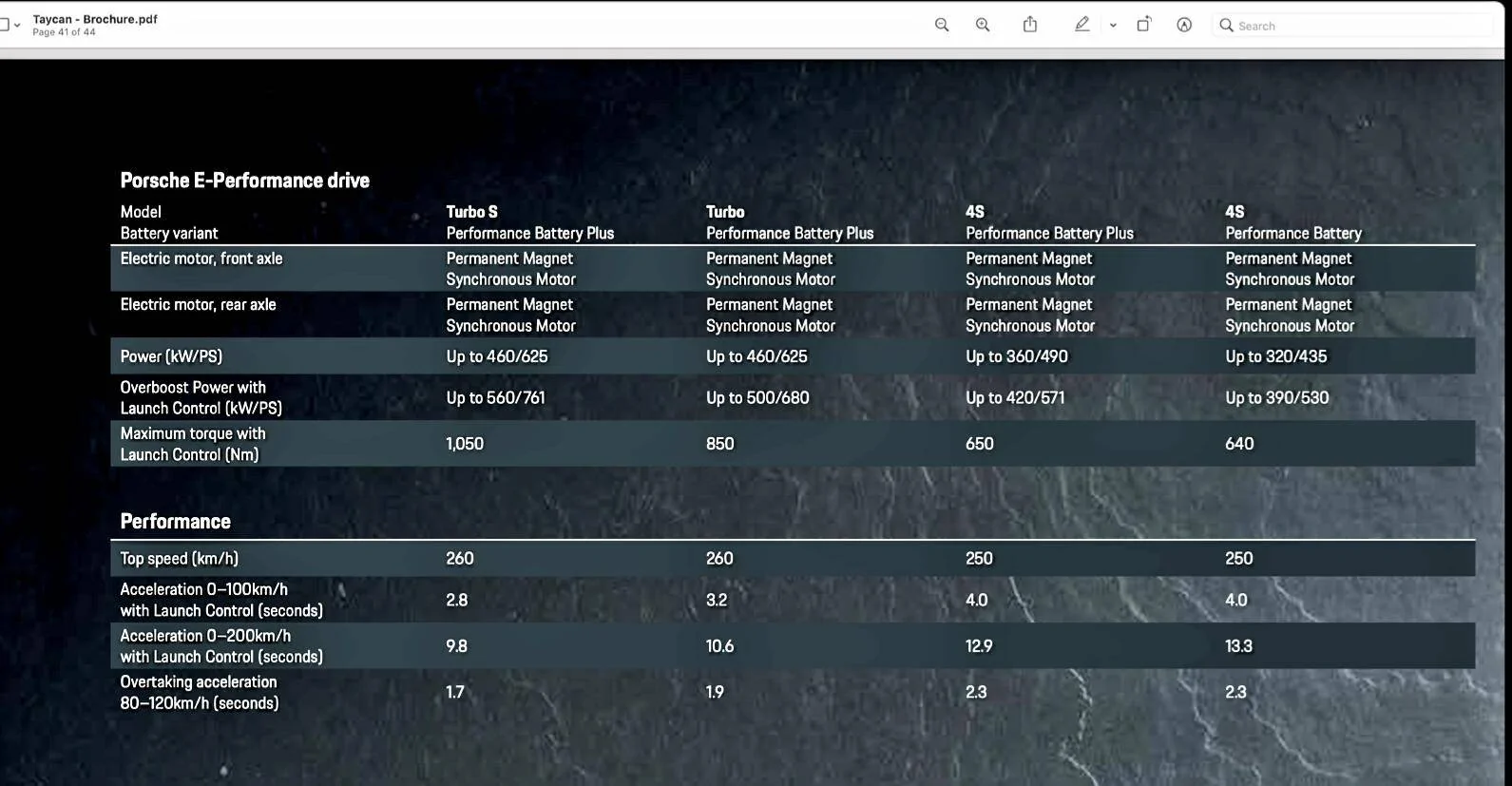Click the Overboost Power with Launch Control label
1512x786 pixels.
click(201, 397)
